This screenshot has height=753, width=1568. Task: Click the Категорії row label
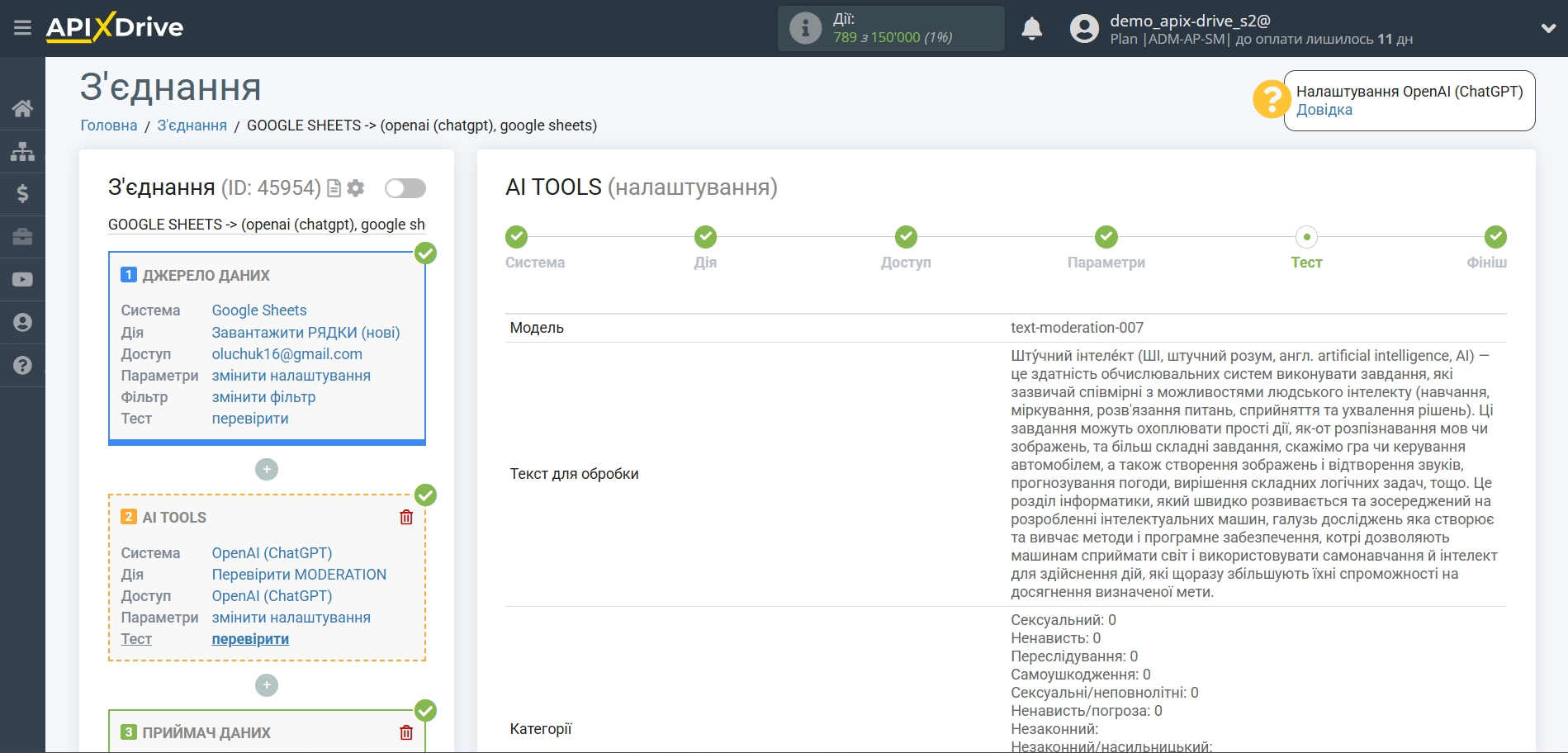[541, 729]
